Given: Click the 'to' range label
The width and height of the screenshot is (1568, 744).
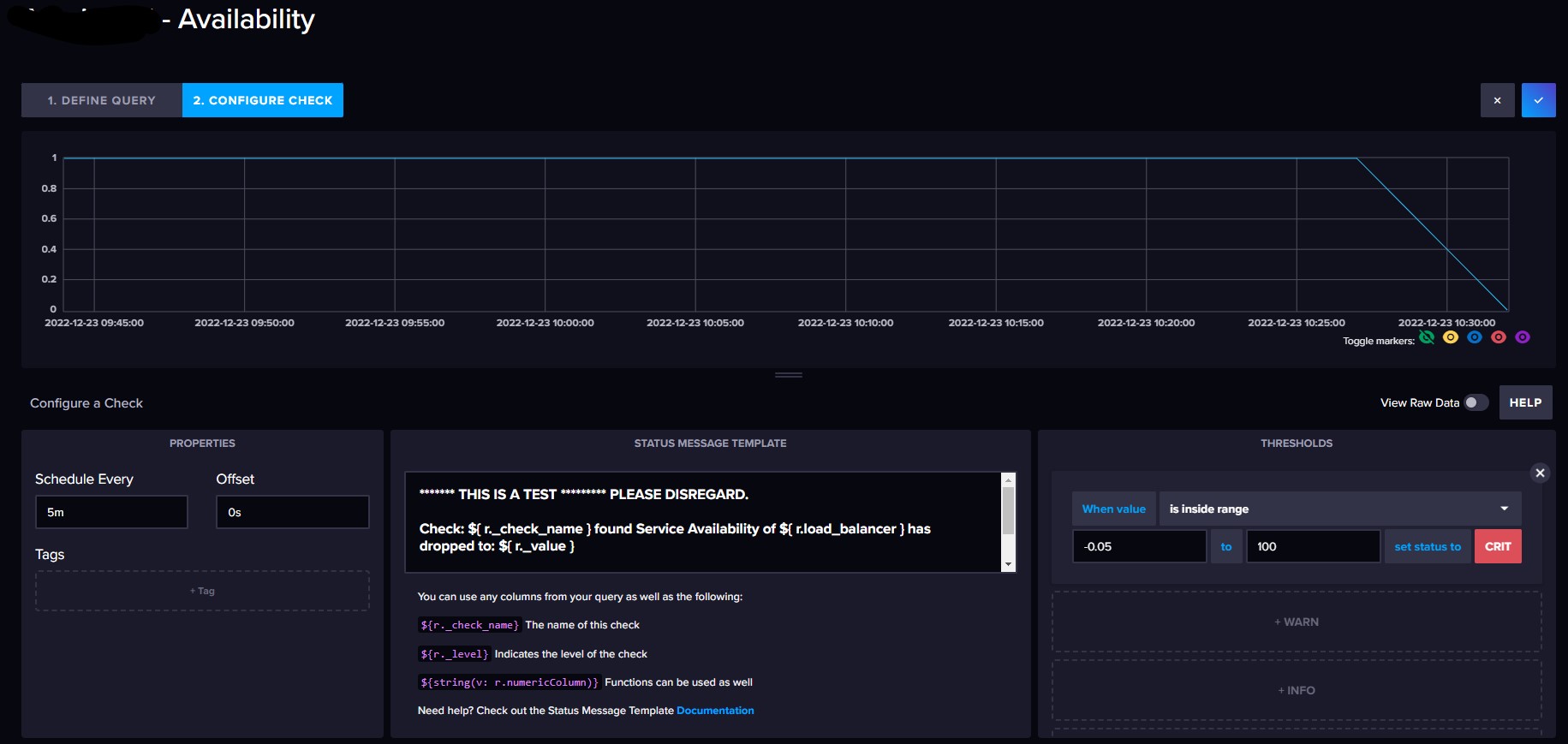Looking at the screenshot, I should [x=1226, y=546].
